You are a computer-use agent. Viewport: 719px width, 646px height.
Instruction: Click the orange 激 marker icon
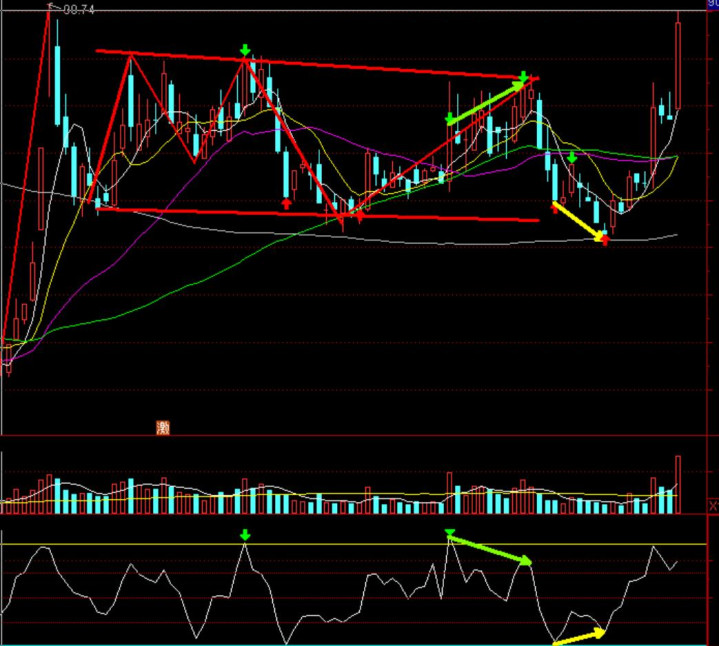(x=163, y=428)
